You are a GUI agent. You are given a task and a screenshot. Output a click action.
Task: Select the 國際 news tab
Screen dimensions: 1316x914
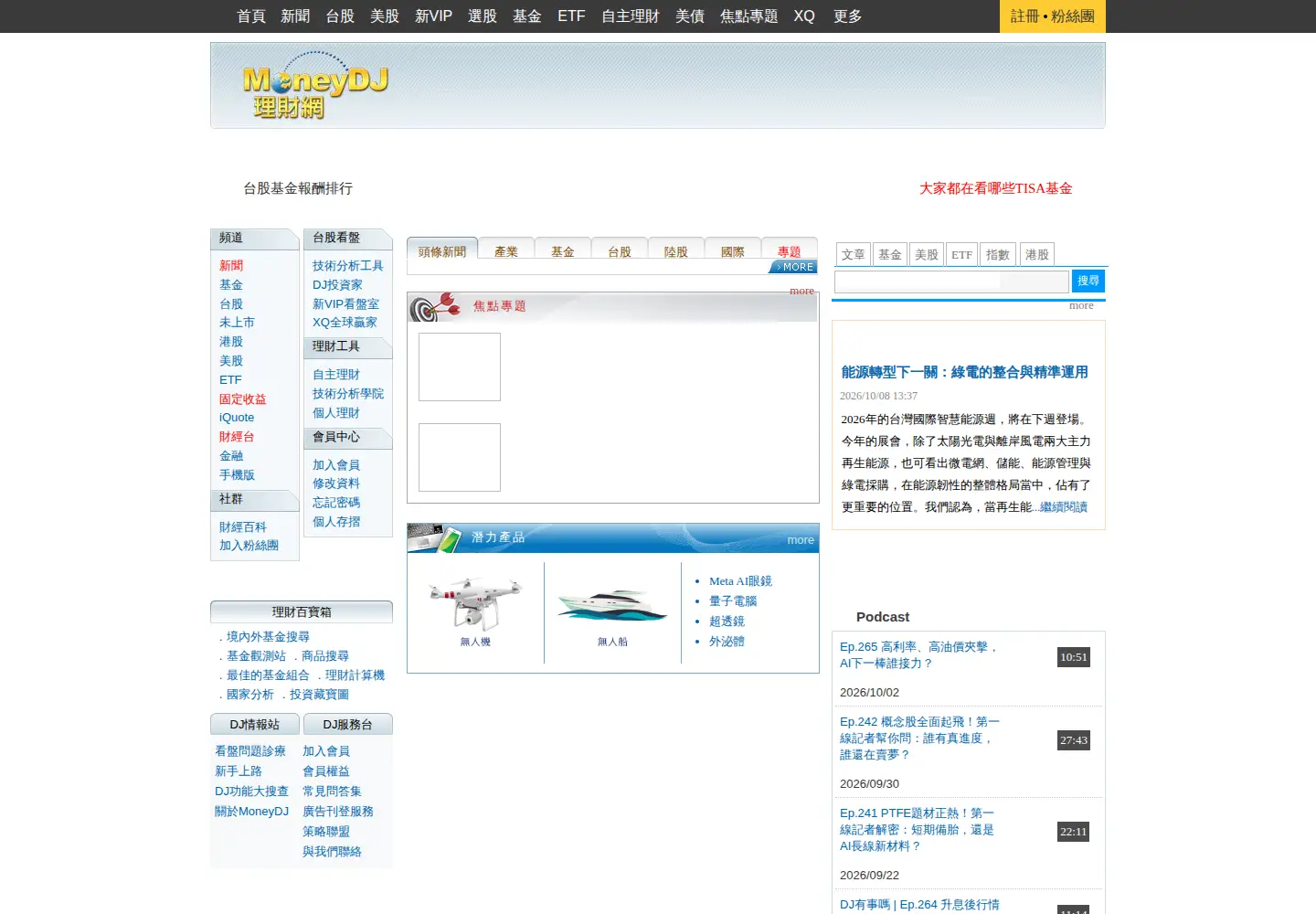pyautogui.click(x=733, y=251)
